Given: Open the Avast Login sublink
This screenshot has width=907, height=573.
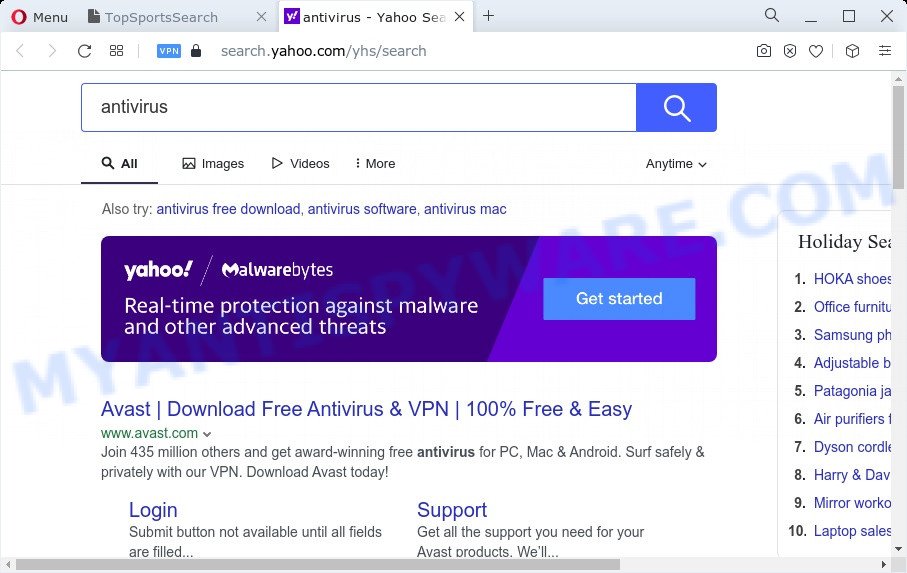Looking at the screenshot, I should click(153, 509).
